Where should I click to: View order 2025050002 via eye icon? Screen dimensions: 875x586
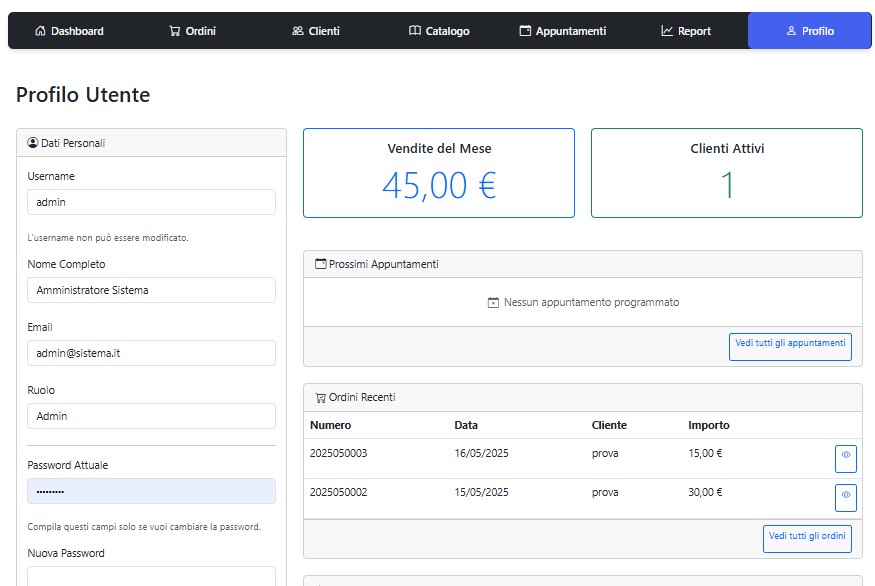click(x=845, y=497)
